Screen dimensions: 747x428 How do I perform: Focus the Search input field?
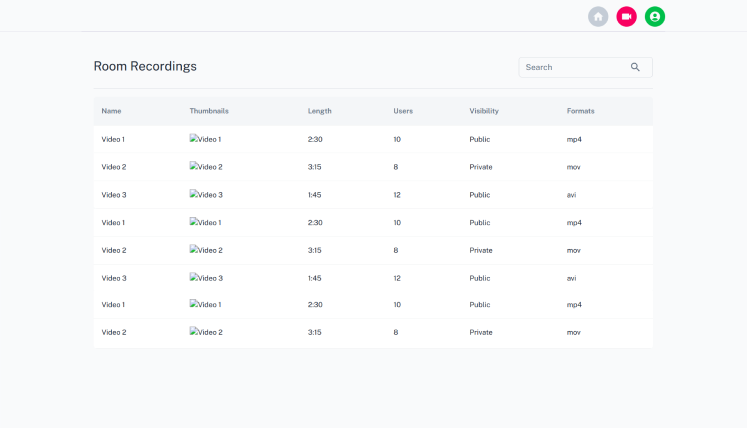[x=585, y=67]
